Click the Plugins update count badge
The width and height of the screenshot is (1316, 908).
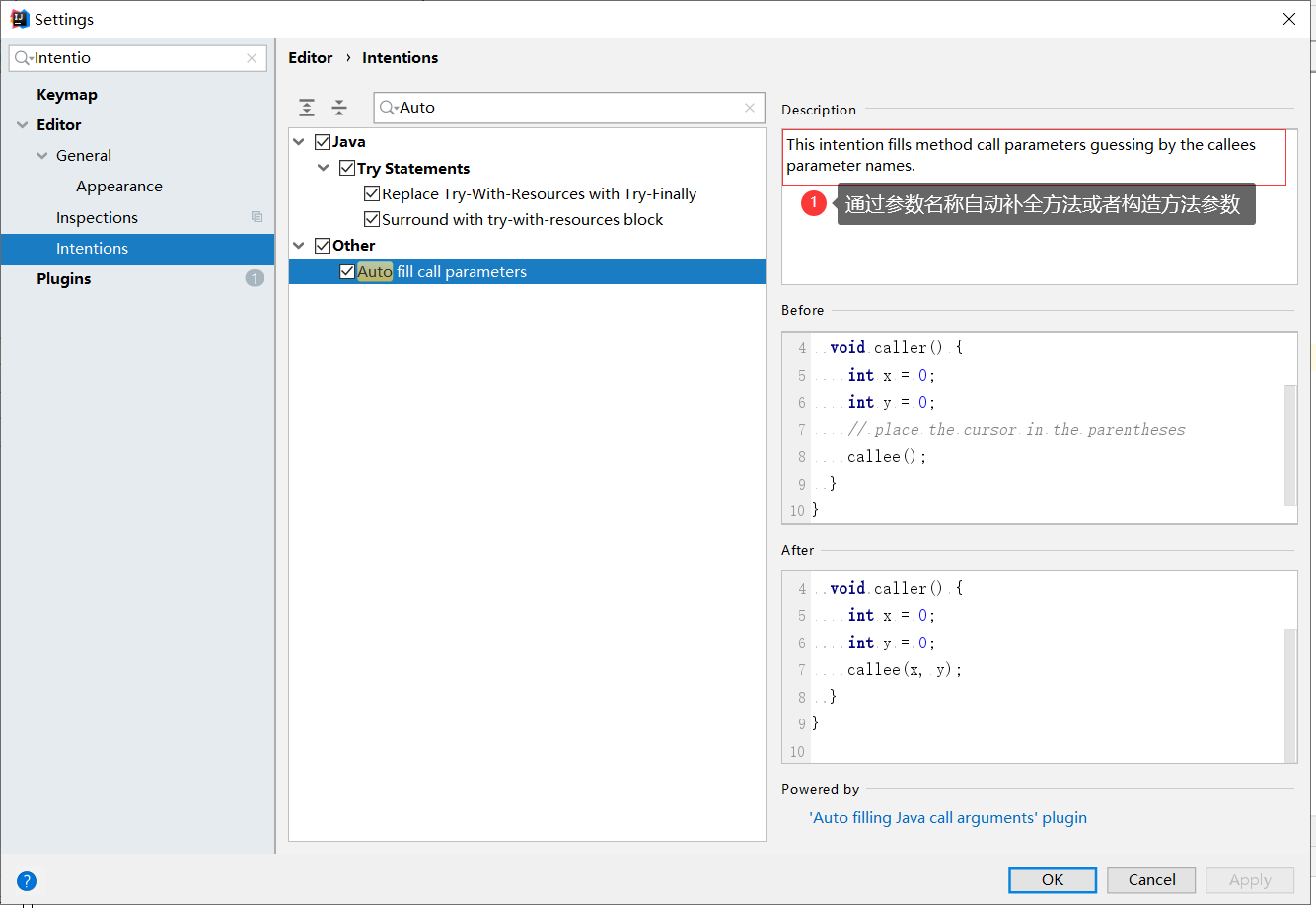click(x=255, y=279)
